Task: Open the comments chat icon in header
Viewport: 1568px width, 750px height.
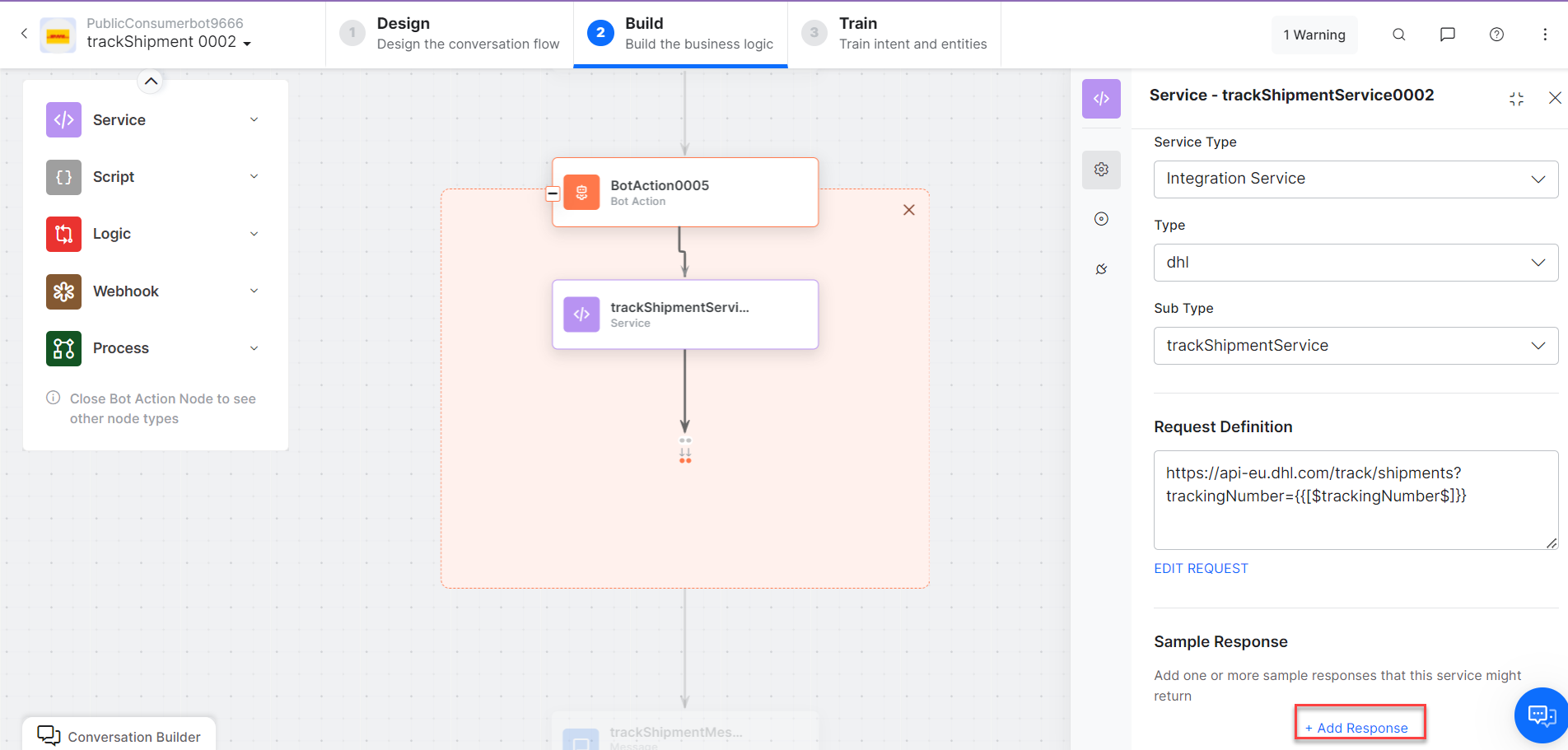Action: [x=1447, y=35]
